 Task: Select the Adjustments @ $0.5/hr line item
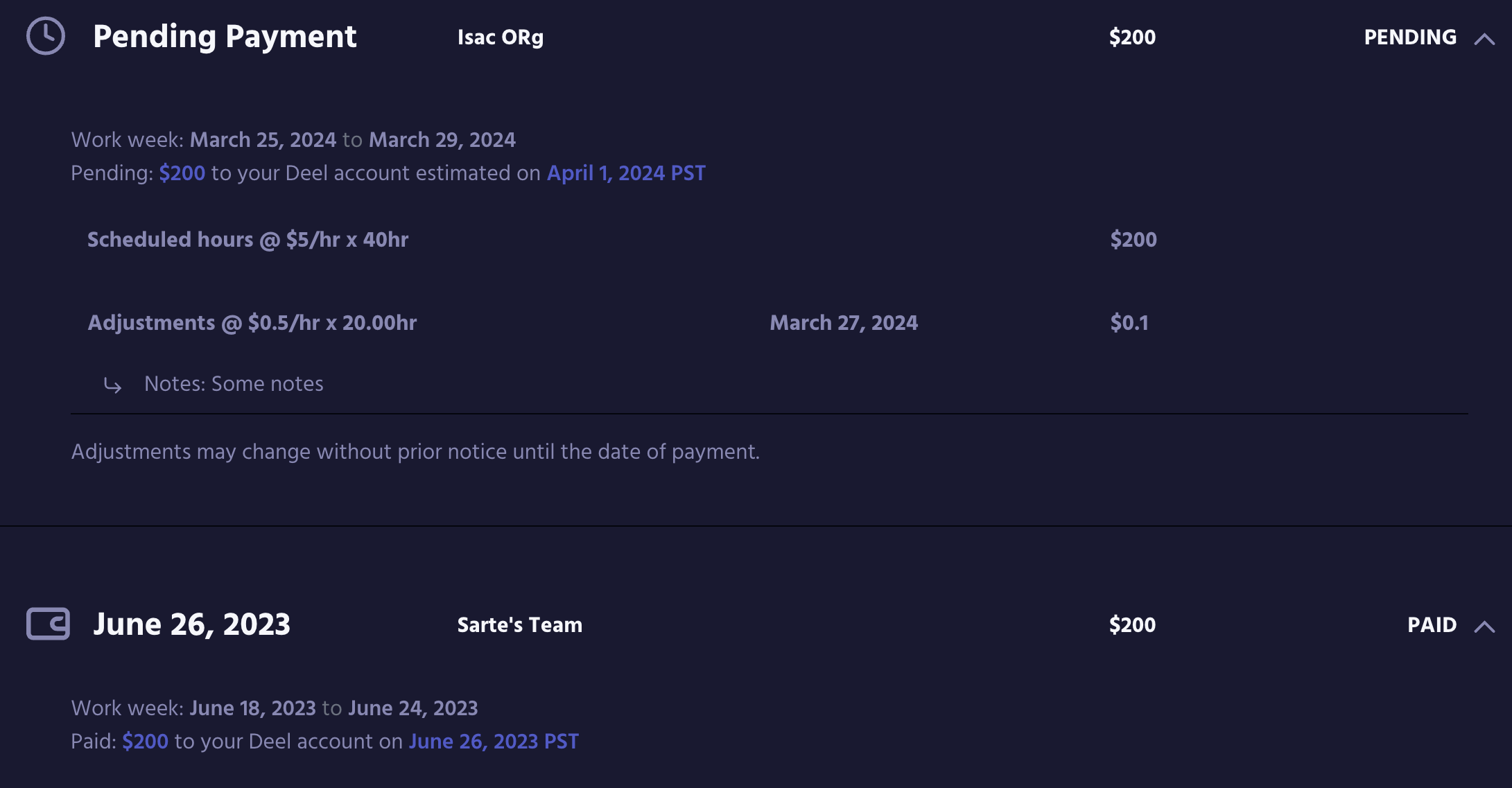(x=252, y=323)
